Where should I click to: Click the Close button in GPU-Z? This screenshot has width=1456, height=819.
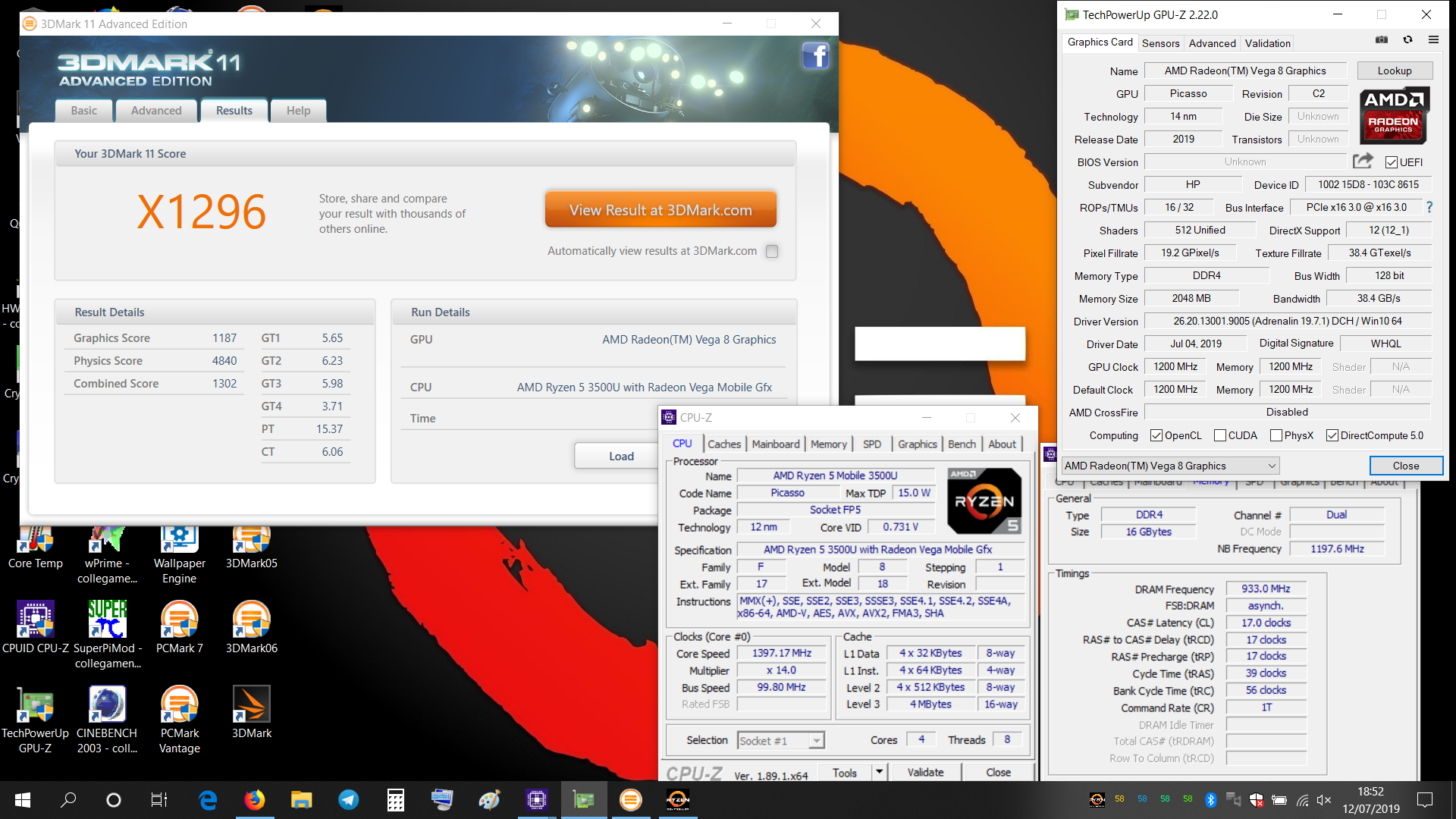coord(1405,466)
